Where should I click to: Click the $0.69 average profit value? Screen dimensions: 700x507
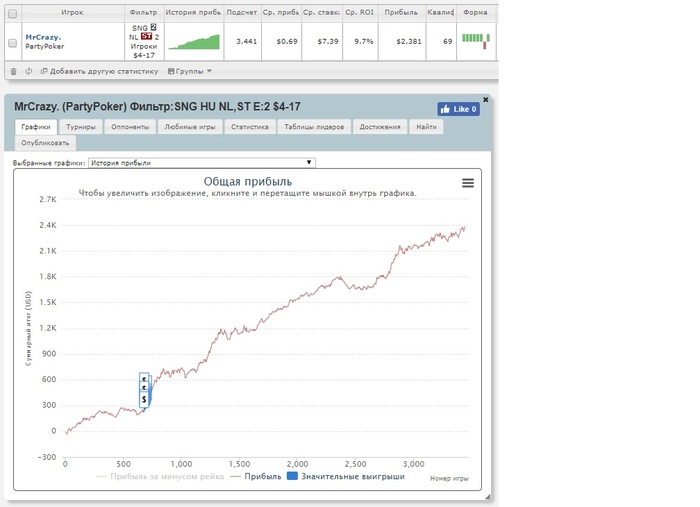pyautogui.click(x=287, y=42)
